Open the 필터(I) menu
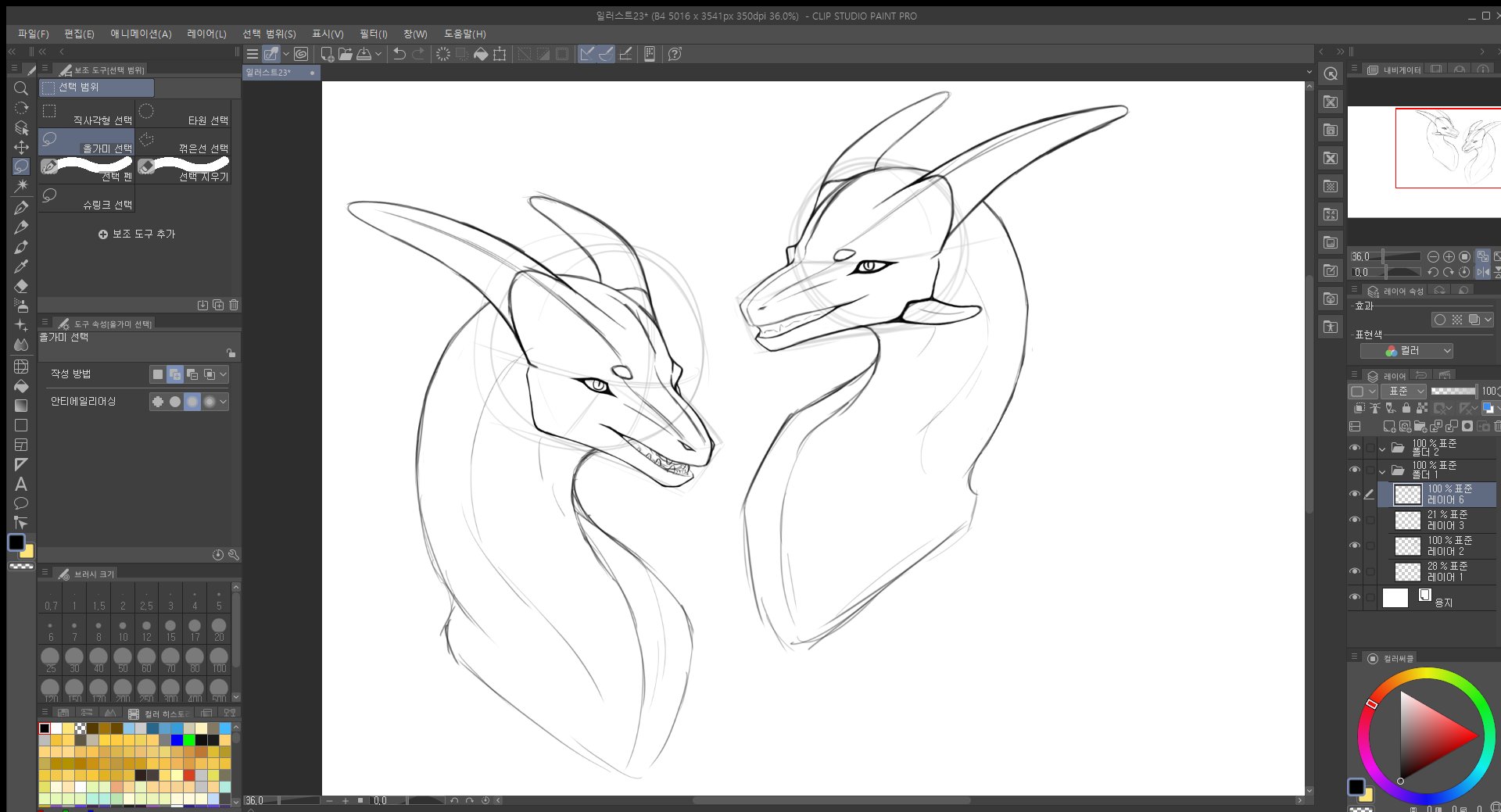Viewport: 1501px width, 812px height. pyautogui.click(x=373, y=34)
